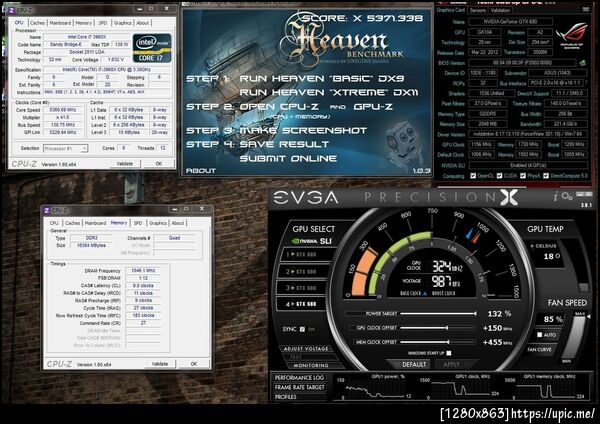Adjust the Mem Clock Offset slider
Viewport: 600px width, 424px height.
pyautogui.click(x=438, y=342)
